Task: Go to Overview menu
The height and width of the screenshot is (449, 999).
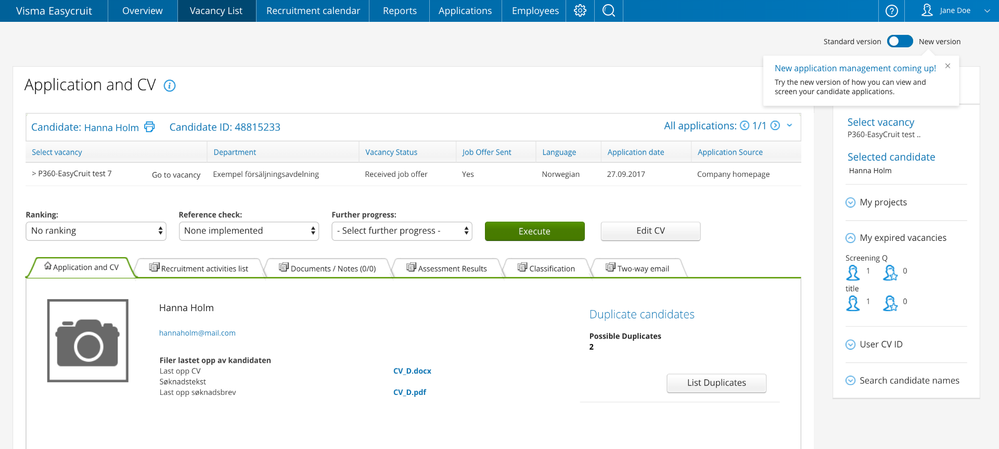Action: 142,11
